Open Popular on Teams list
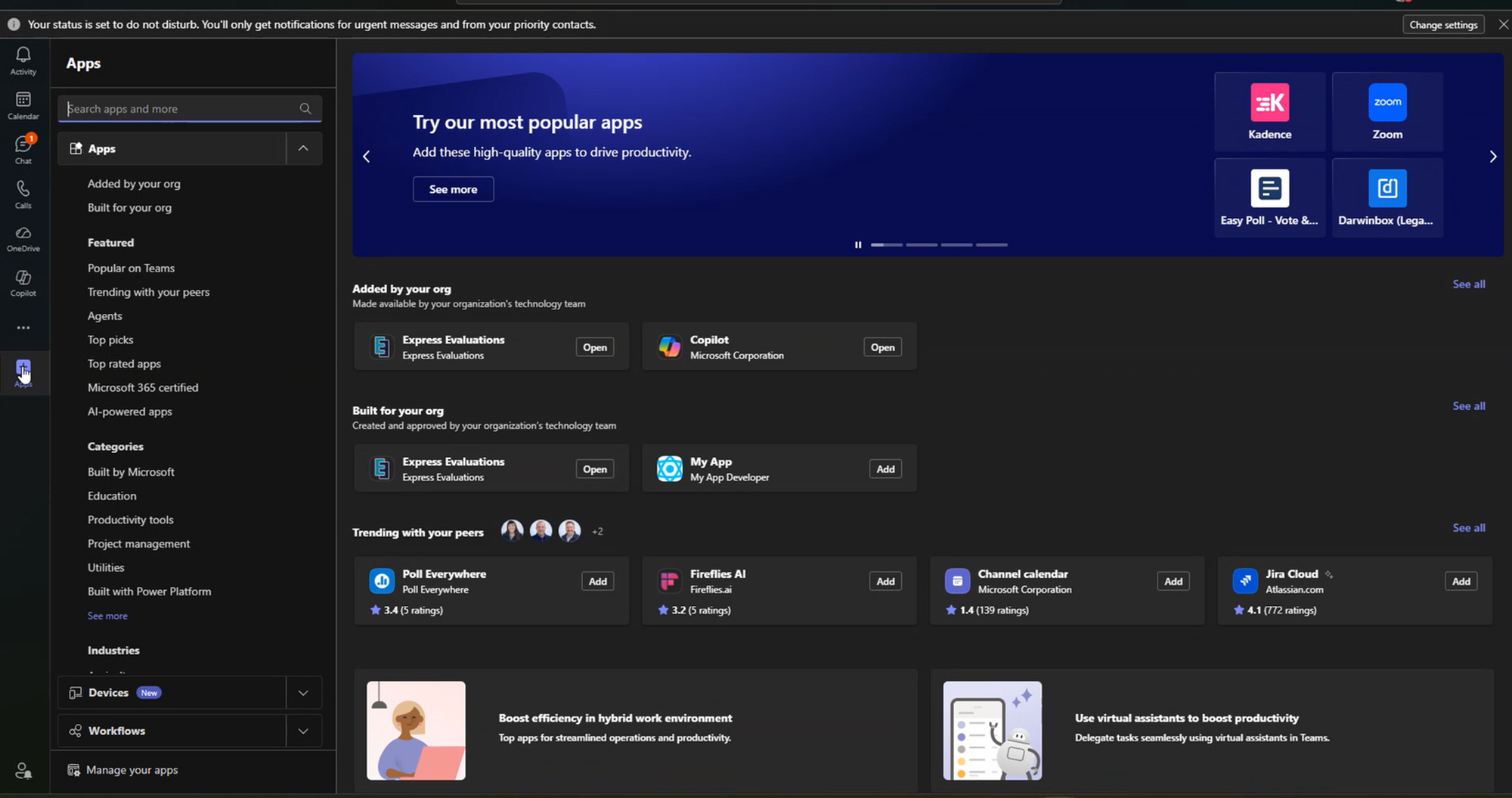Image resolution: width=1512 pixels, height=798 pixels. (x=131, y=268)
